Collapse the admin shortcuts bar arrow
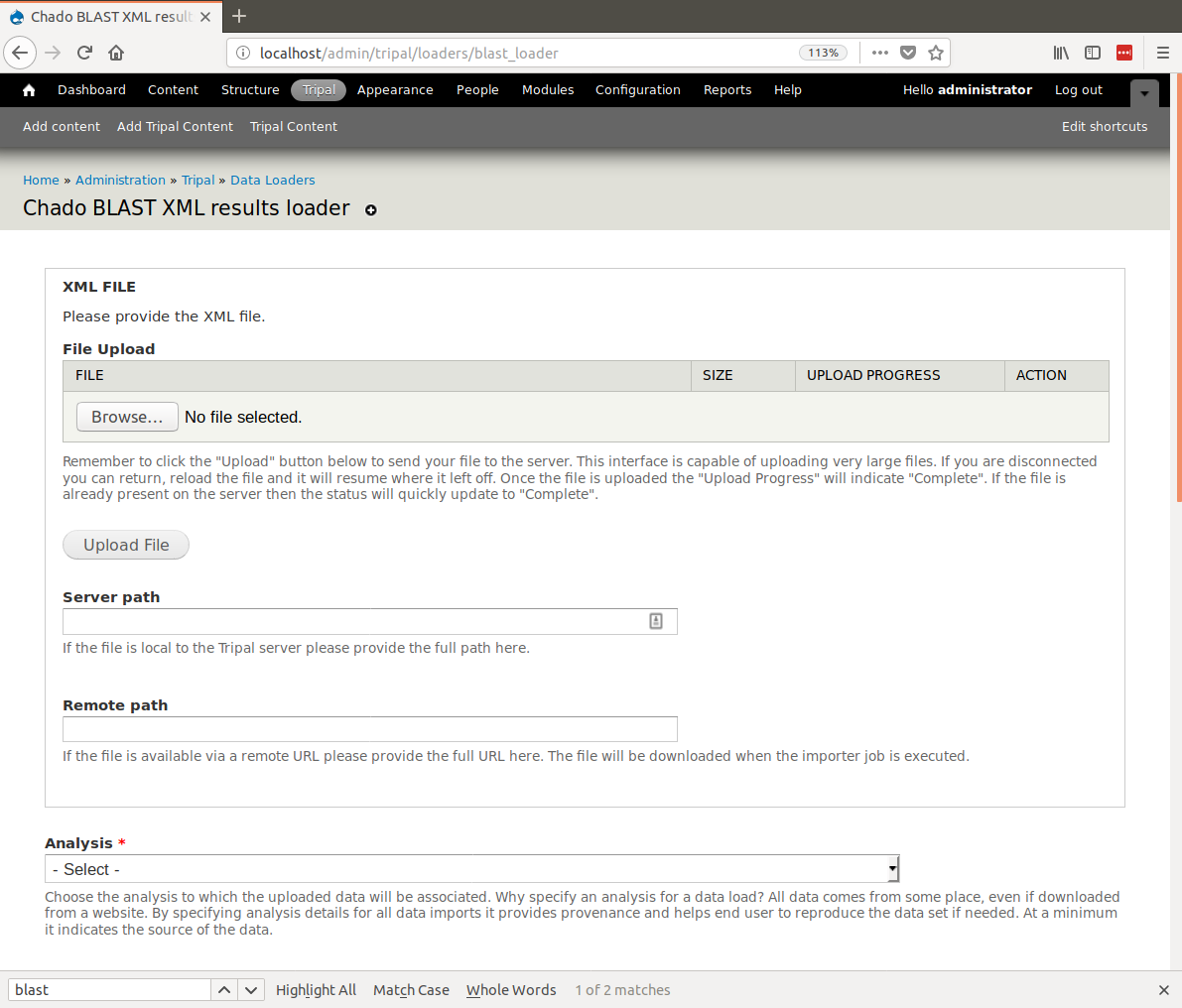Viewport: 1182px width, 1008px height. (1144, 93)
